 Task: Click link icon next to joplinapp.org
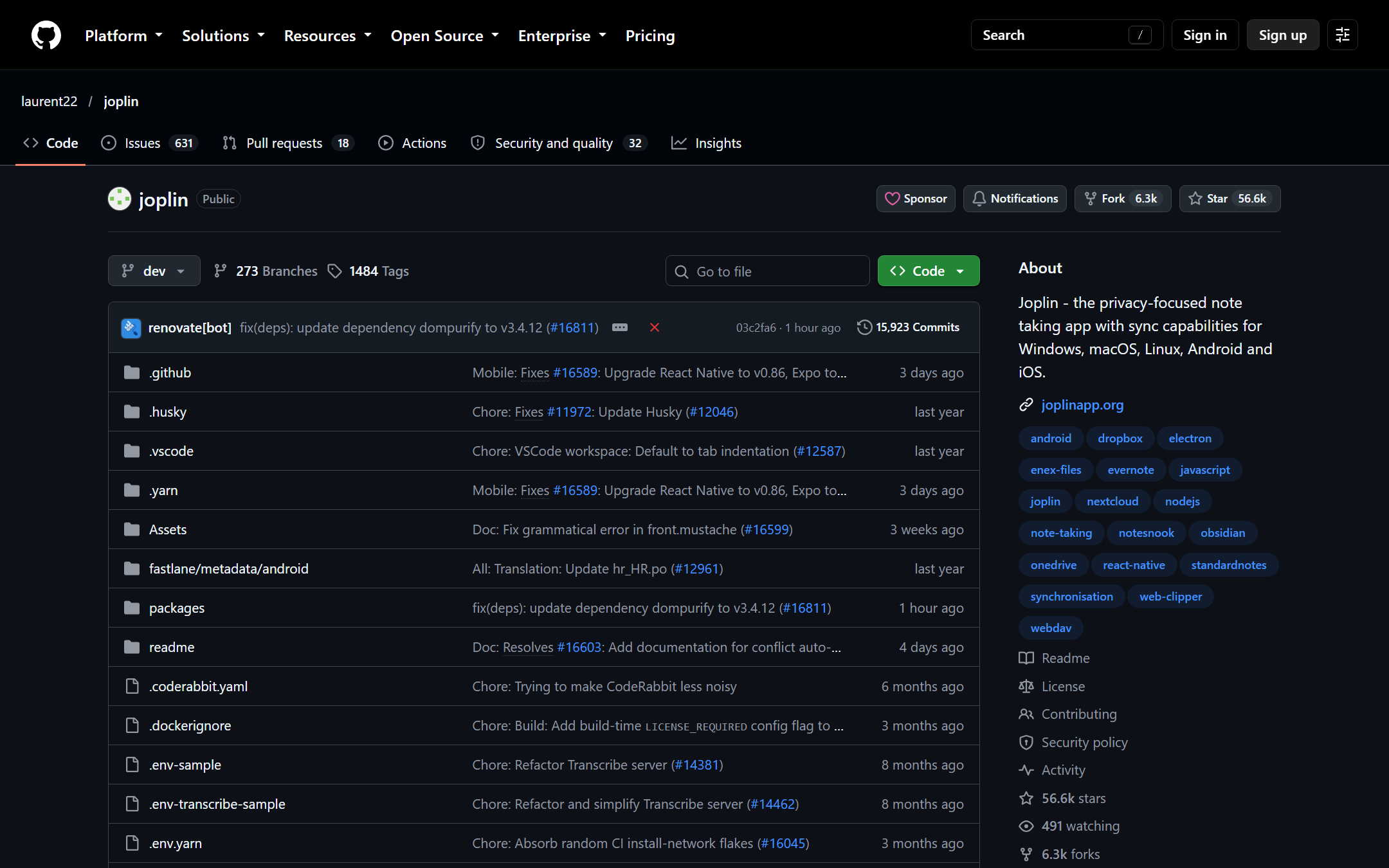tap(1026, 405)
